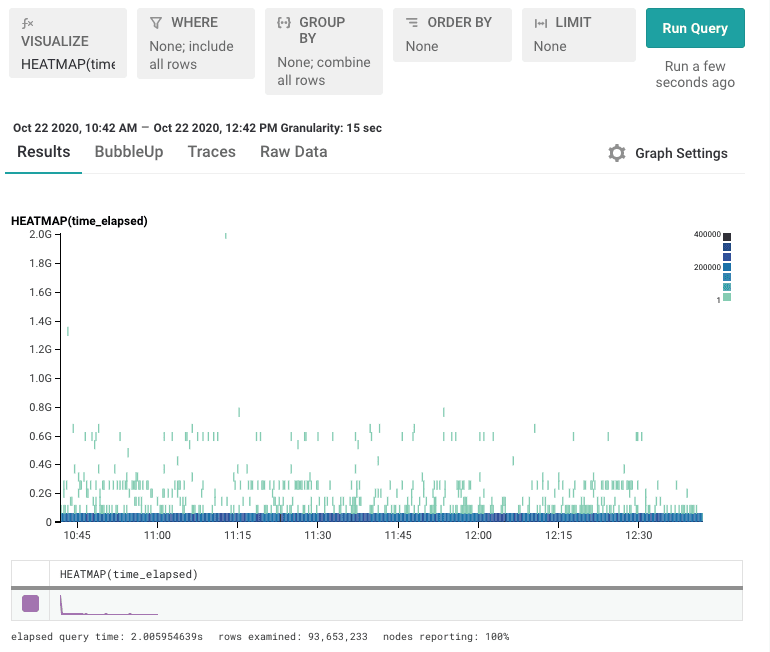The image size is (770, 652).
Task: Click the WHERE filter funnel icon
Action: pos(155,22)
